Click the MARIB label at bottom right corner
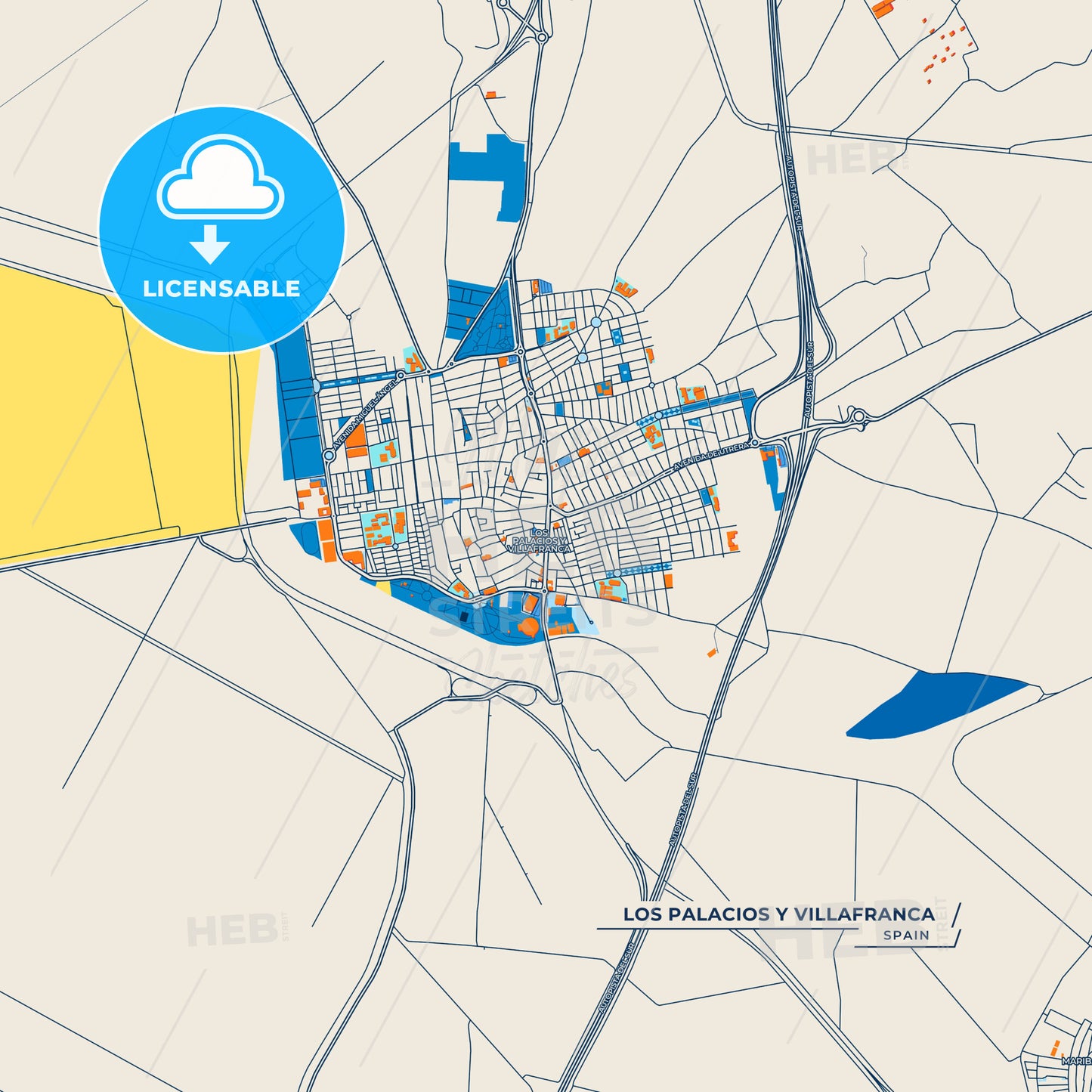The height and width of the screenshot is (1092, 1092). [x=1075, y=1061]
